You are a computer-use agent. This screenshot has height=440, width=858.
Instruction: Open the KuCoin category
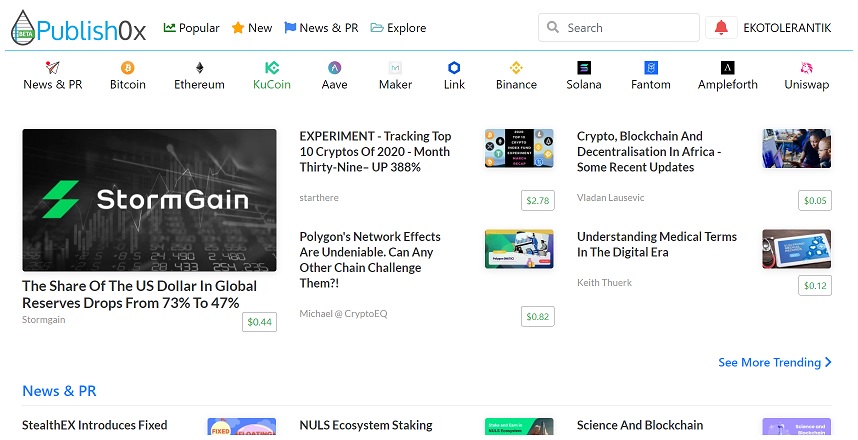click(272, 76)
